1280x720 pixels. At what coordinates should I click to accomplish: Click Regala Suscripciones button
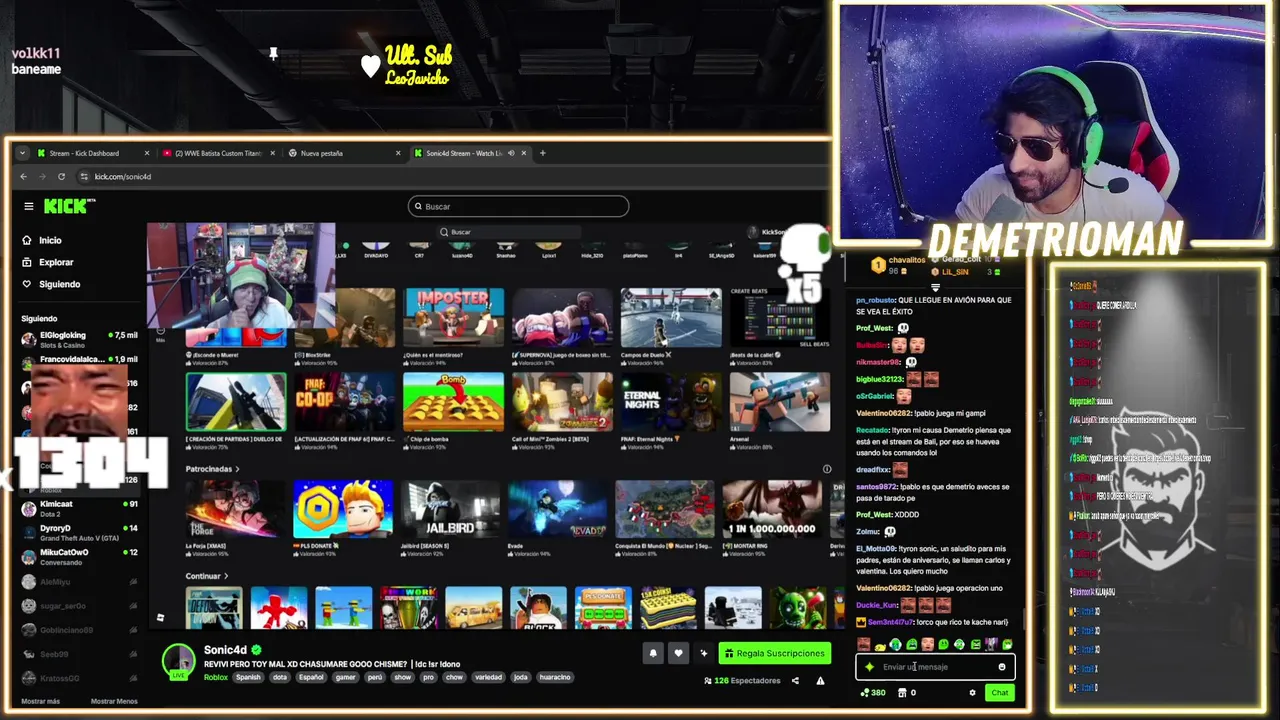point(775,653)
